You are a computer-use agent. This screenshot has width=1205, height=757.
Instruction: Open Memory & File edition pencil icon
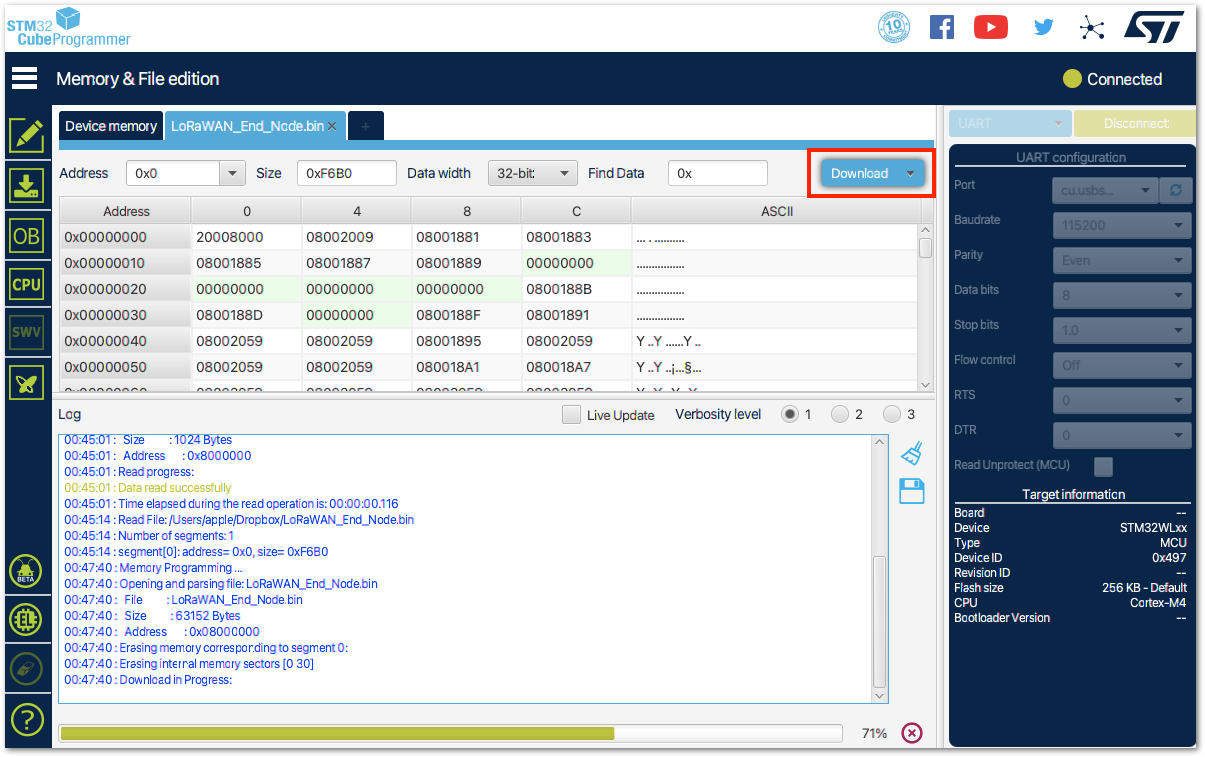[x=26, y=134]
